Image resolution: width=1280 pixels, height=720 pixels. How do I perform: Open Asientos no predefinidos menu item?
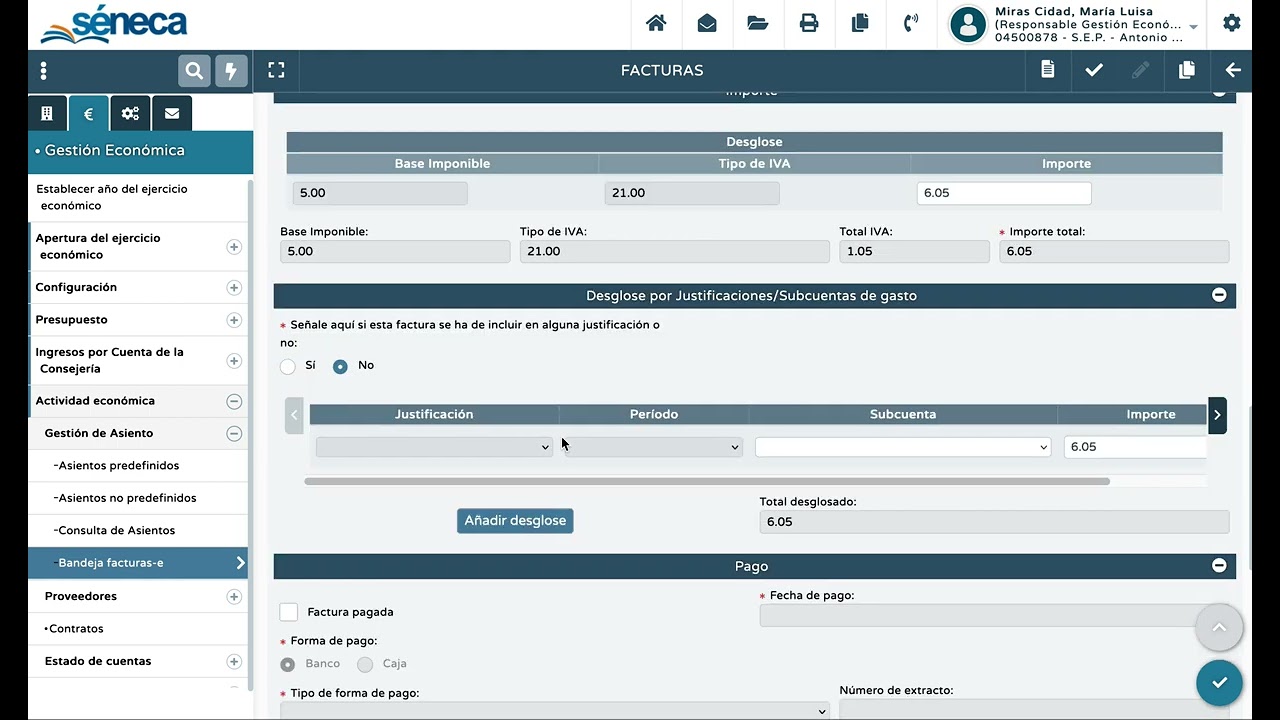[x=126, y=498]
